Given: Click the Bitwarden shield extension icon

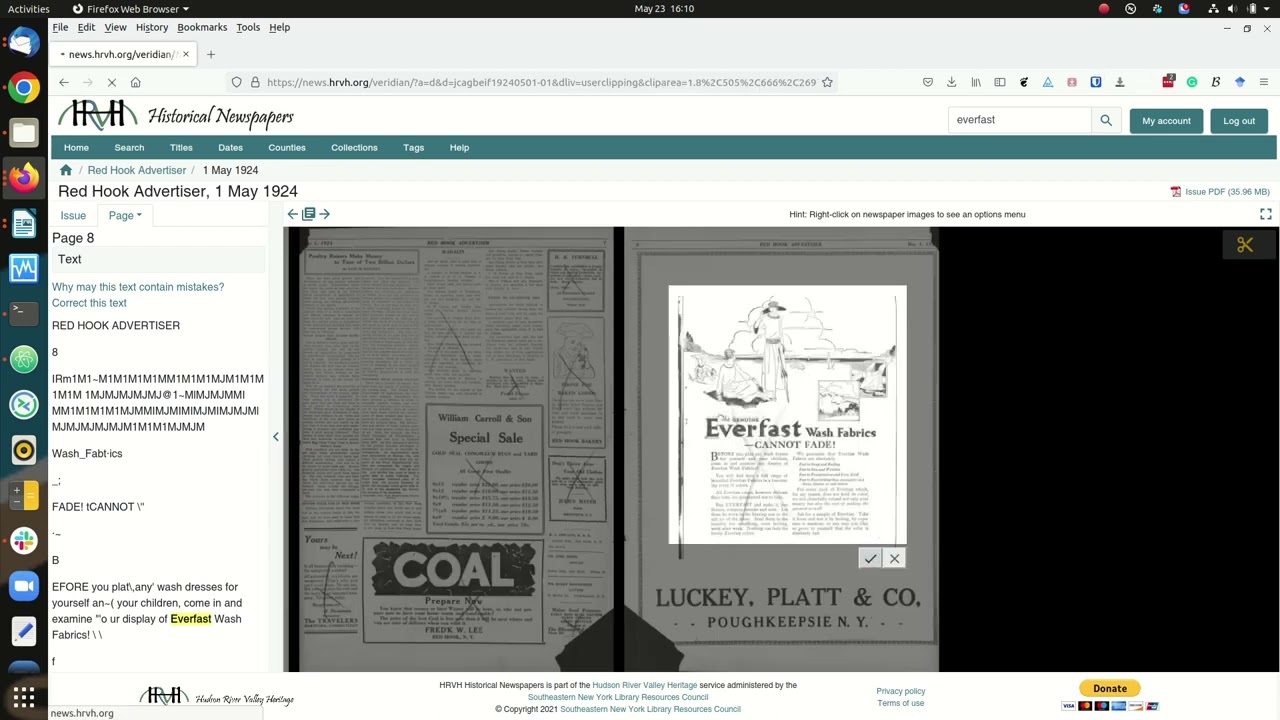Looking at the screenshot, I should coord(1096,82).
